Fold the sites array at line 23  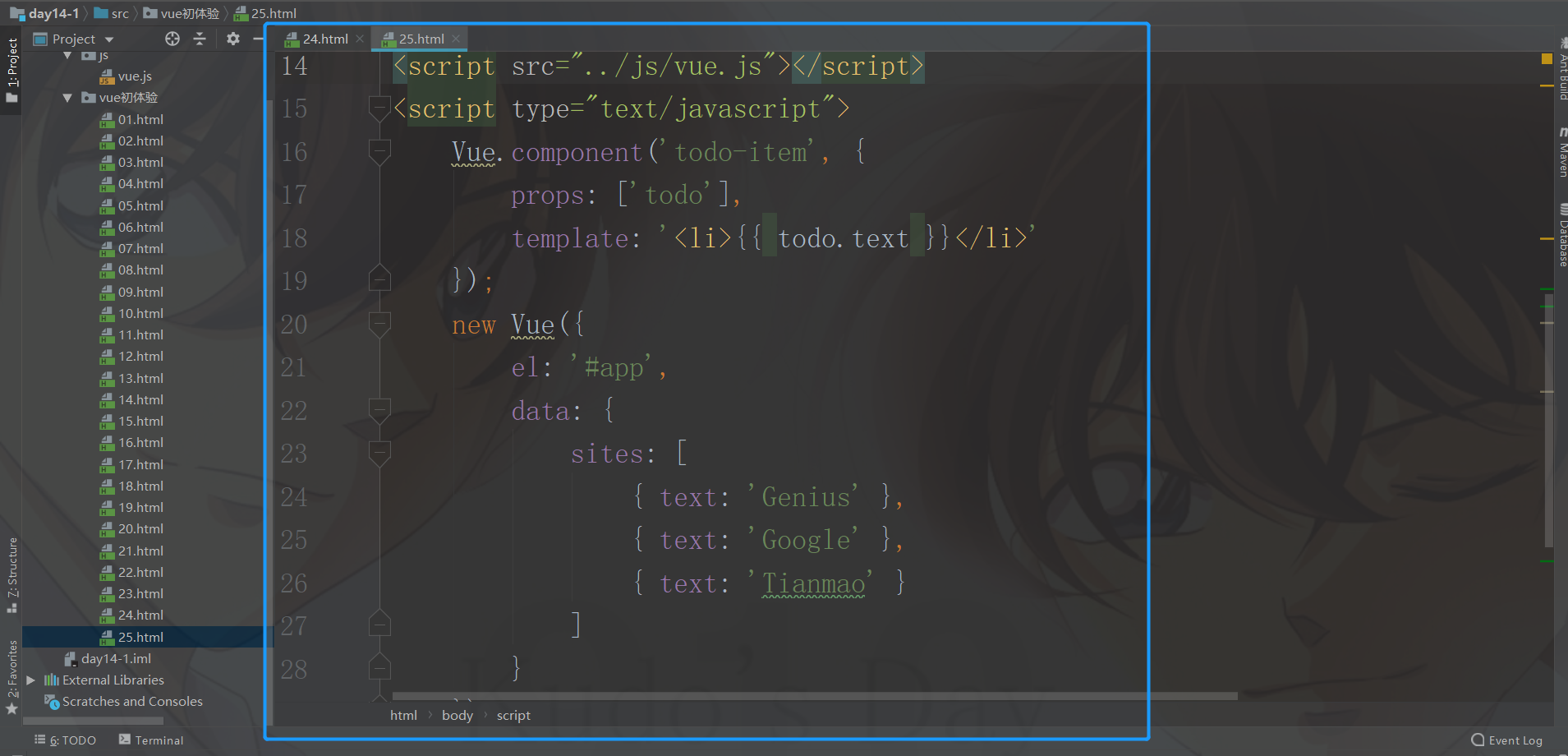379,454
